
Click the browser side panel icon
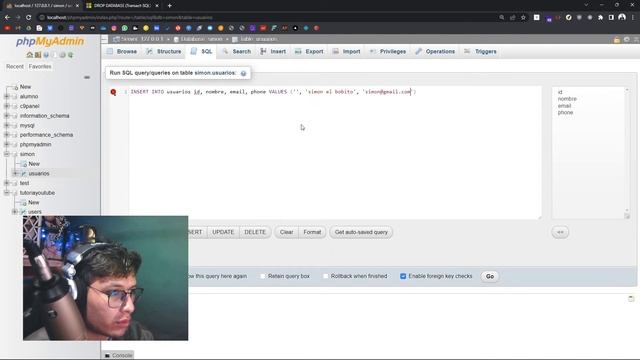611,18
